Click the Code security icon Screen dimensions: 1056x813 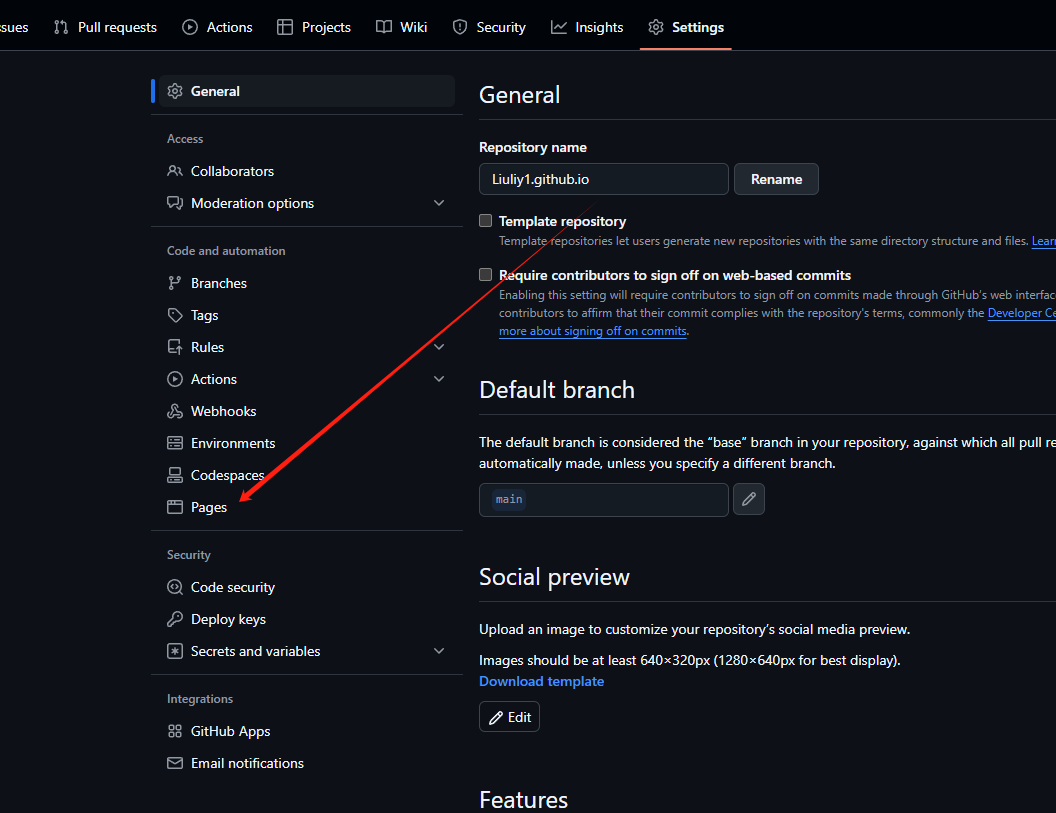[x=175, y=587]
